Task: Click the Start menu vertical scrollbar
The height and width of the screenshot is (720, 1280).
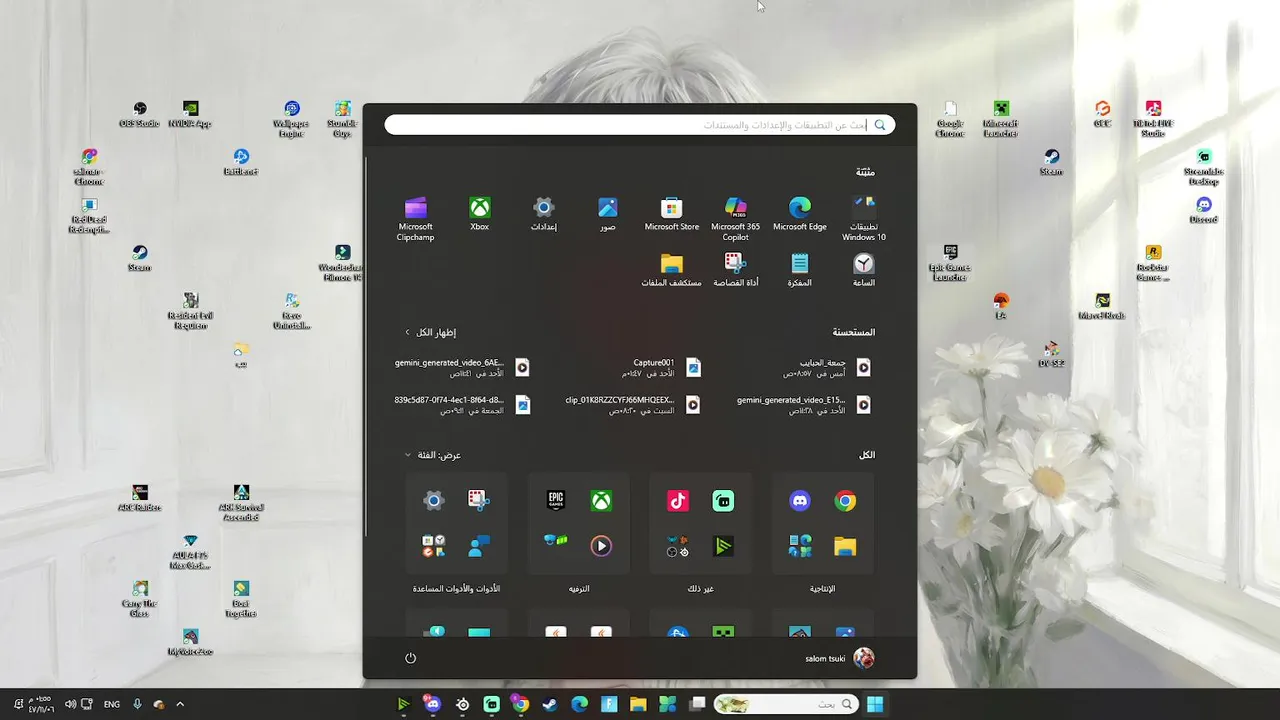Action: (367, 345)
